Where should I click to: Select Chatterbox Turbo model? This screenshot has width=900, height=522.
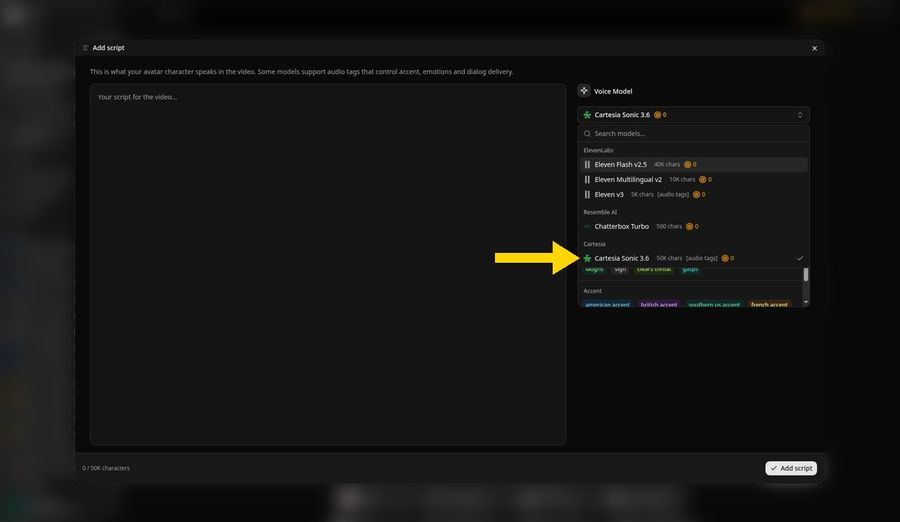(x=693, y=226)
